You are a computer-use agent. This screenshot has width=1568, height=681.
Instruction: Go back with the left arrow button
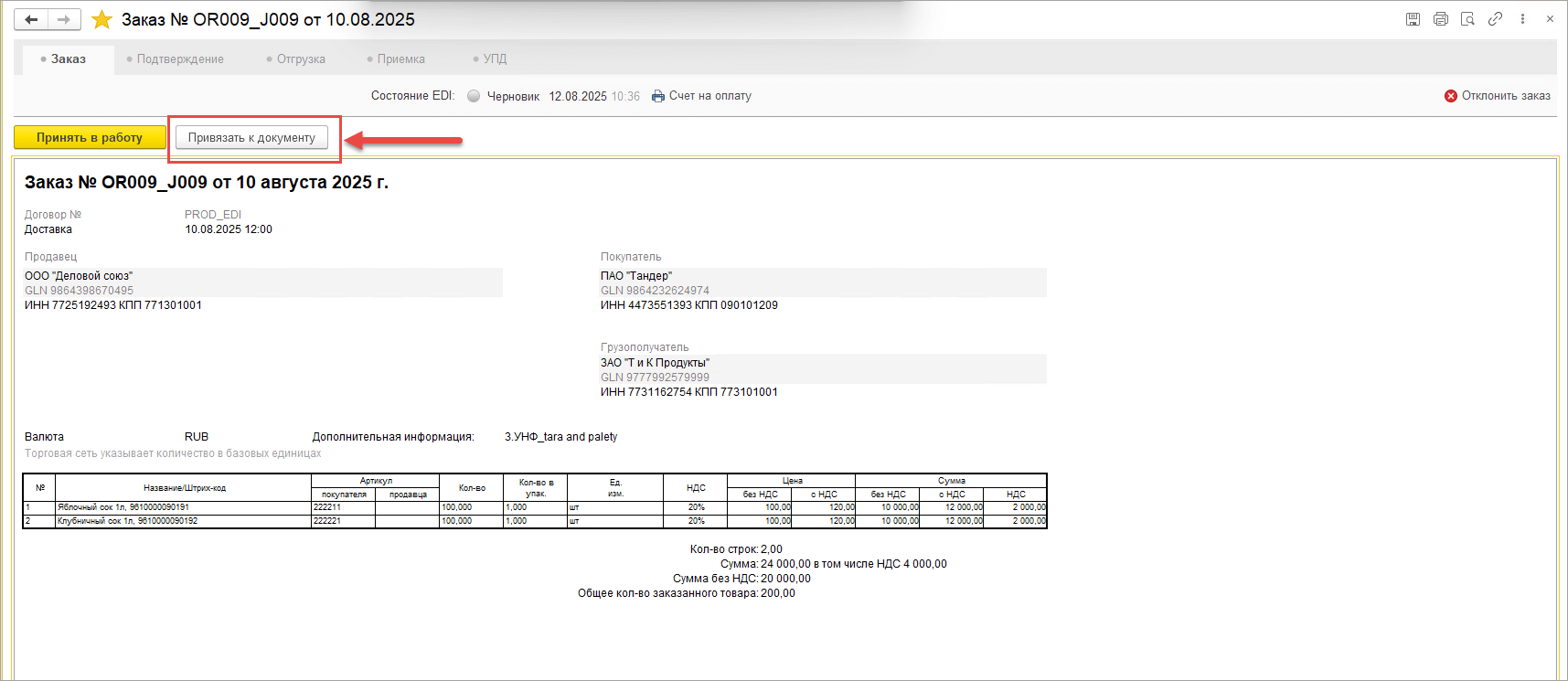coord(31,19)
